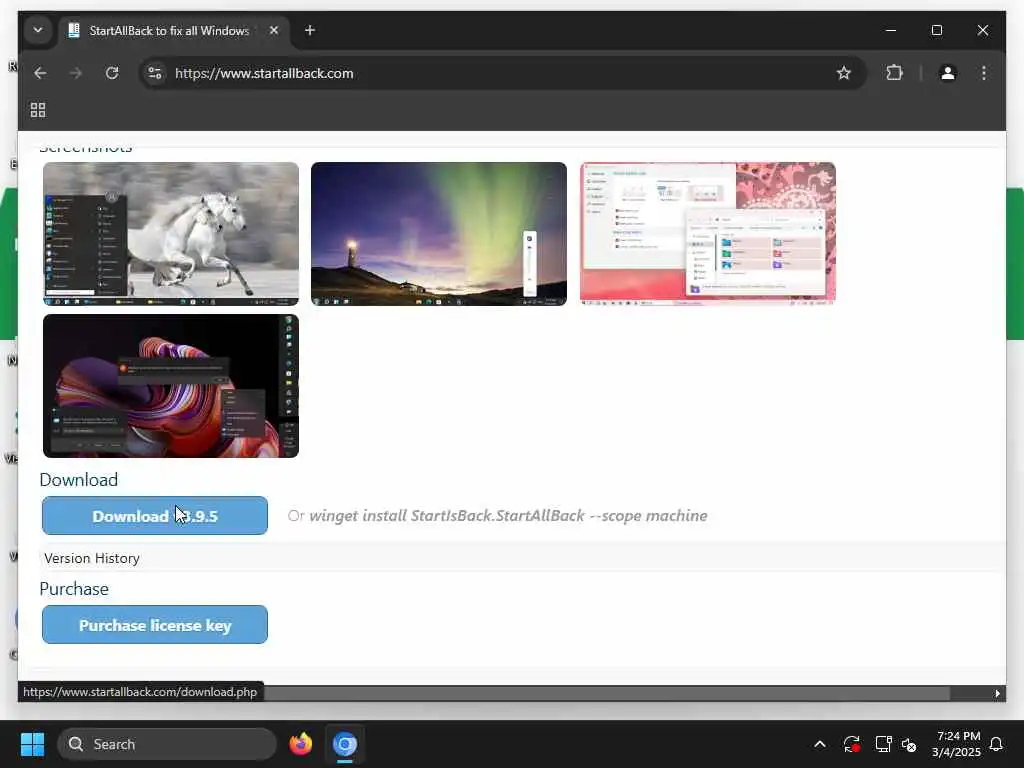1024x768 pixels.
Task: Click the winget install command text
Action: click(508, 516)
